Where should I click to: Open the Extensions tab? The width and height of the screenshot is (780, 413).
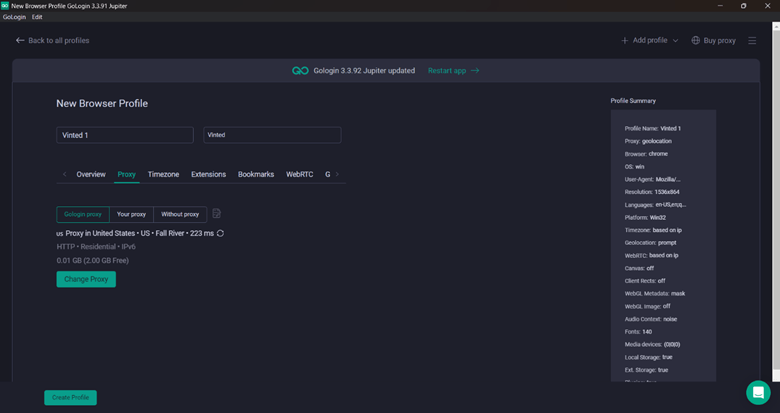[208, 174]
